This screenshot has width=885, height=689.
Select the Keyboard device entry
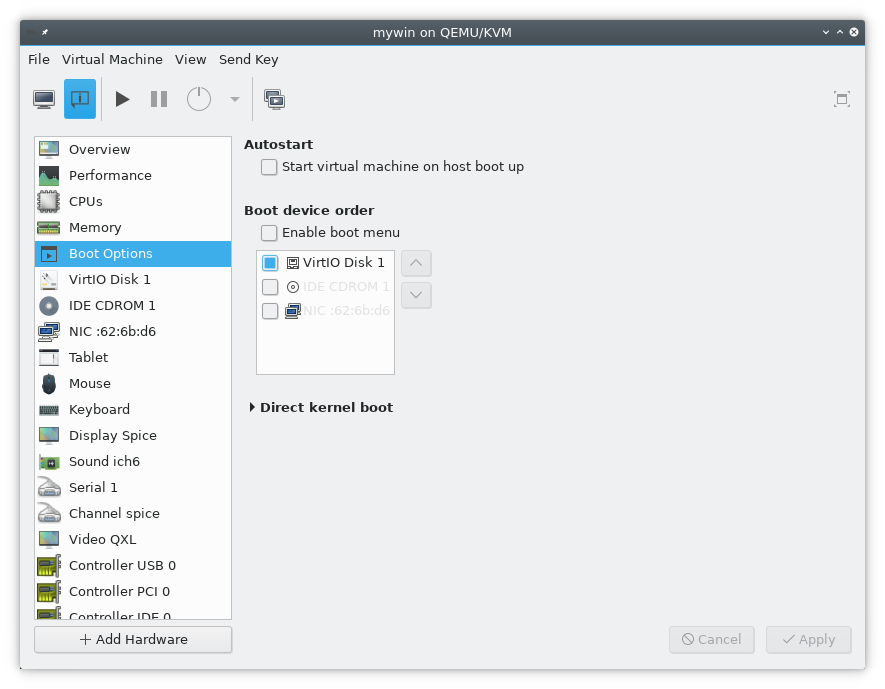(133, 409)
